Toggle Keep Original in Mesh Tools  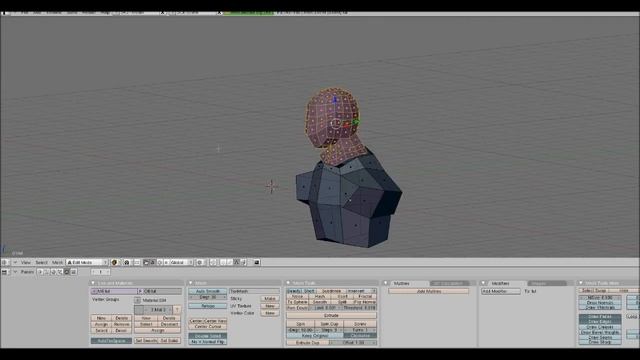point(315,336)
